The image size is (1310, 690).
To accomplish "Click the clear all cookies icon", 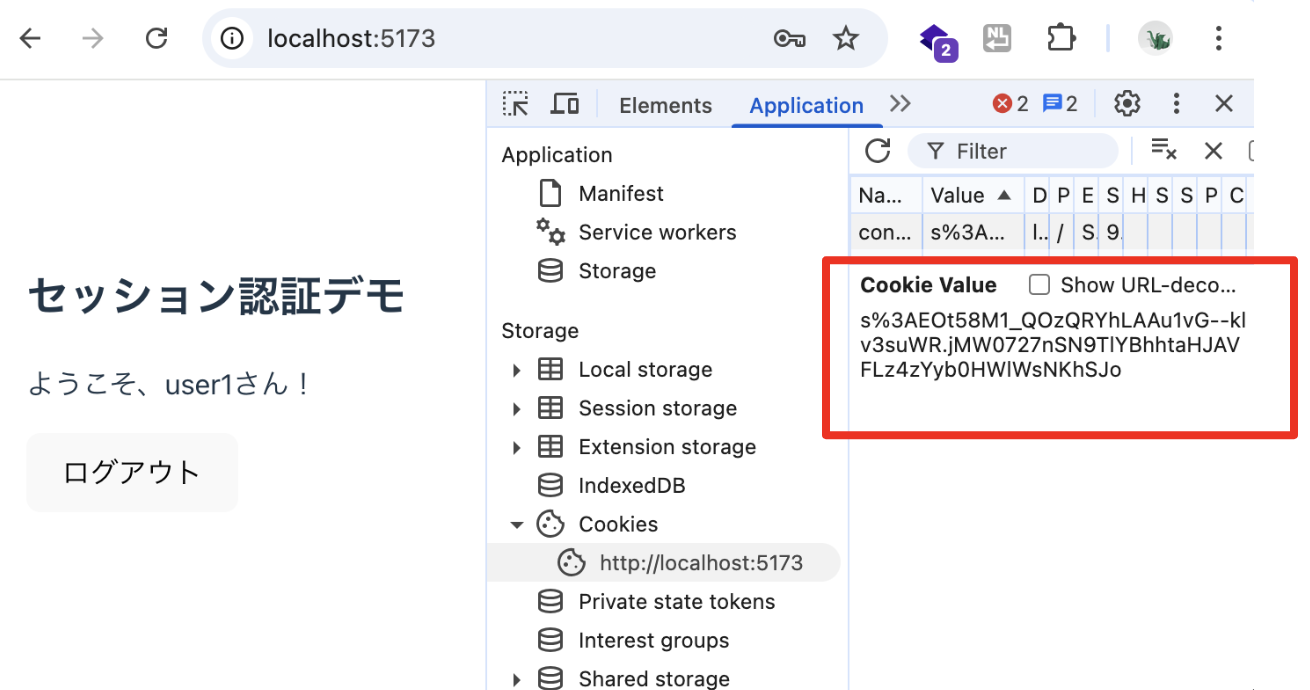I will pos(1163,150).
